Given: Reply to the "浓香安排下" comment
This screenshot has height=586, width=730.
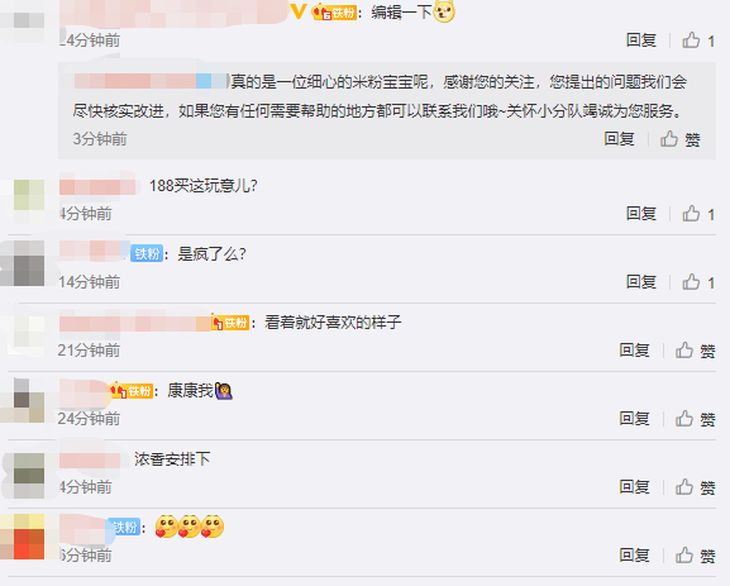Looking at the screenshot, I should 634,487.
